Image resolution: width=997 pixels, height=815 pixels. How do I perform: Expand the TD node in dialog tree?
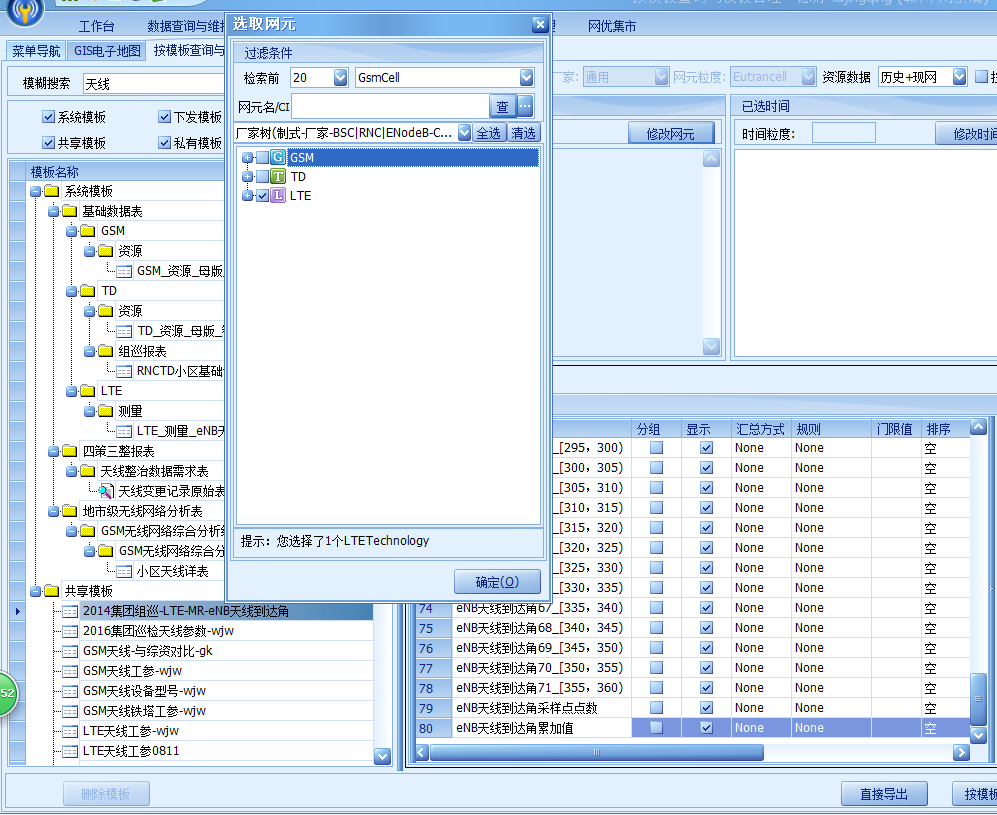(247, 176)
